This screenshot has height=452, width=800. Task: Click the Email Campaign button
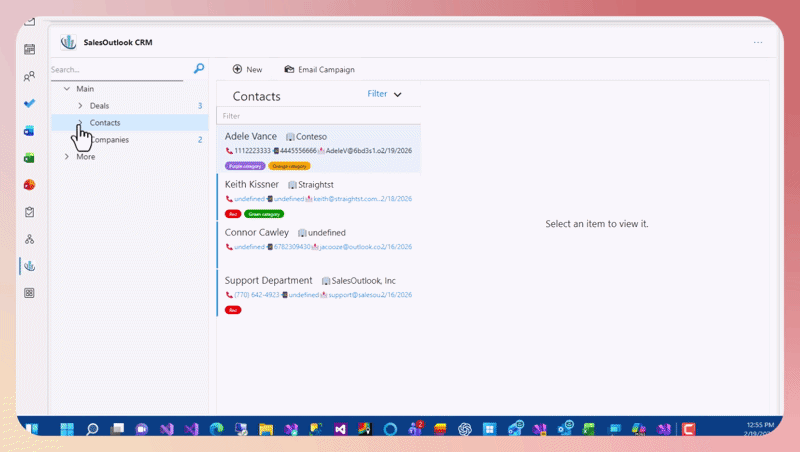click(319, 69)
